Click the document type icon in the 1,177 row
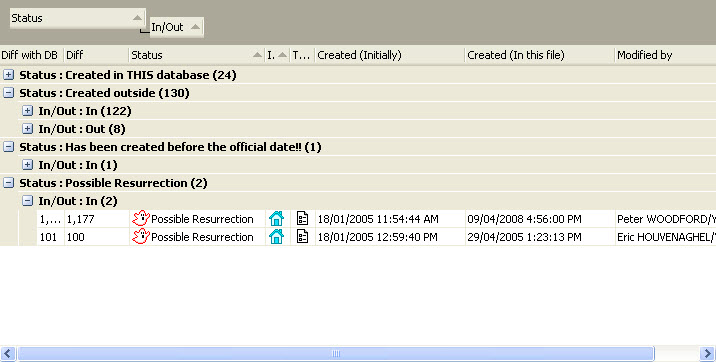This screenshot has width=716, height=362. pyautogui.click(x=302, y=218)
